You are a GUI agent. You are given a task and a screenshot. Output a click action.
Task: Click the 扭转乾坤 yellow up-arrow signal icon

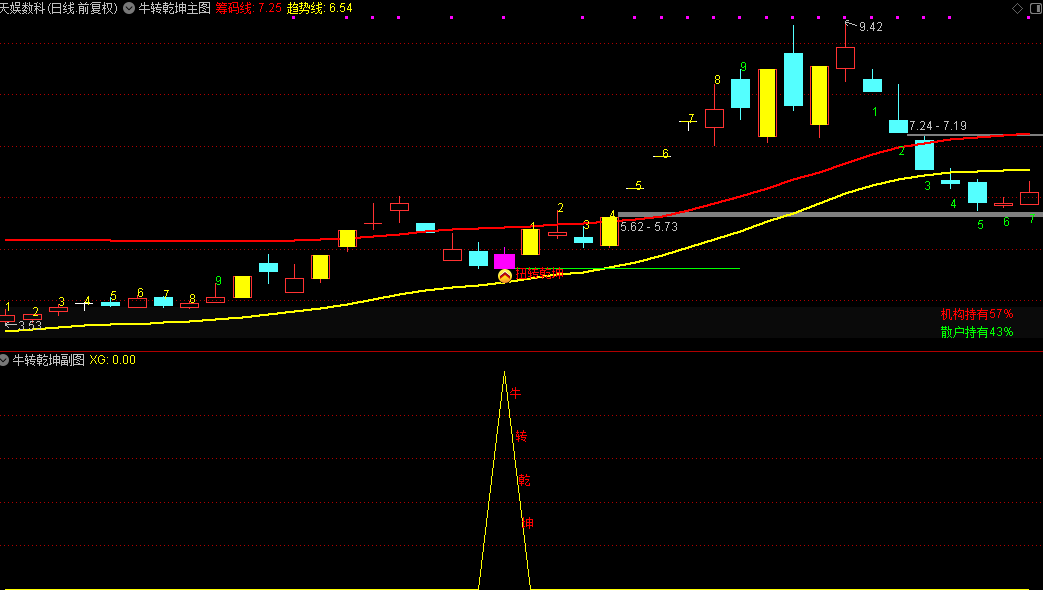505,275
